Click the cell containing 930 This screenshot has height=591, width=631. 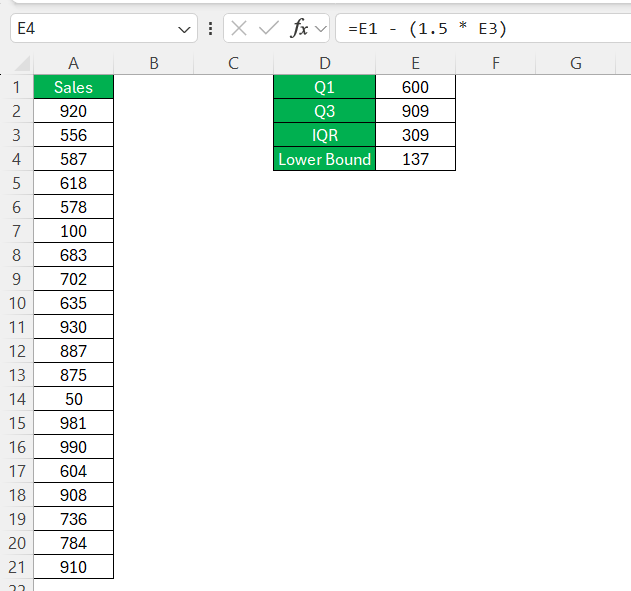coord(74,327)
